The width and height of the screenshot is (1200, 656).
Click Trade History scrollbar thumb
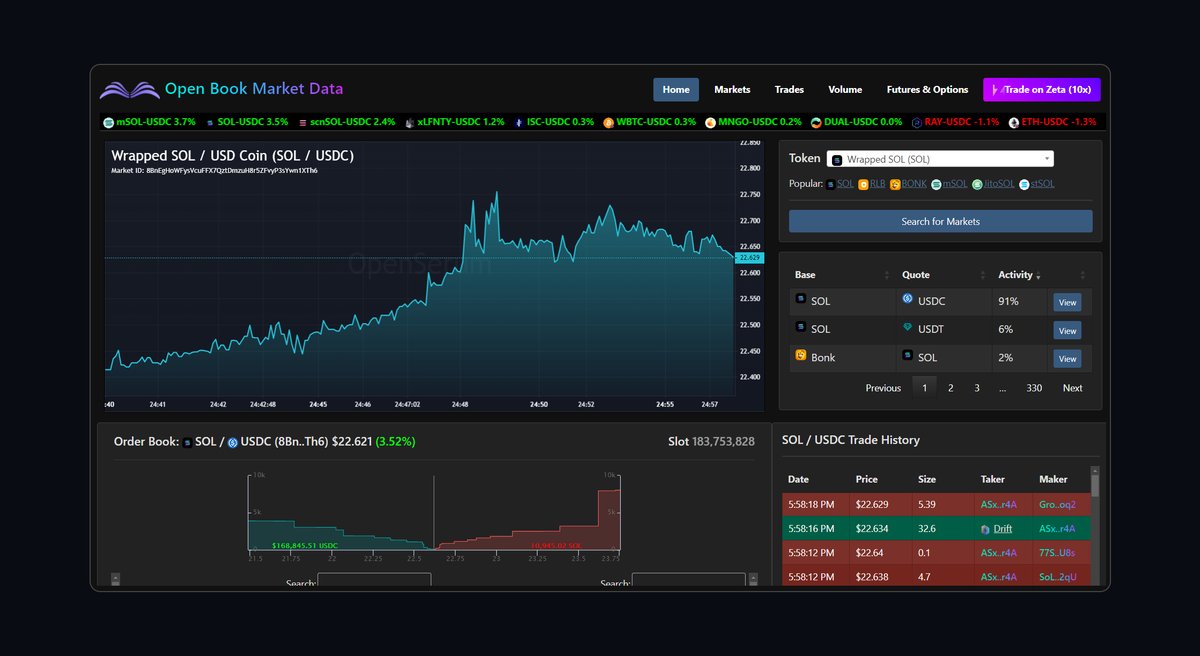[1094, 485]
